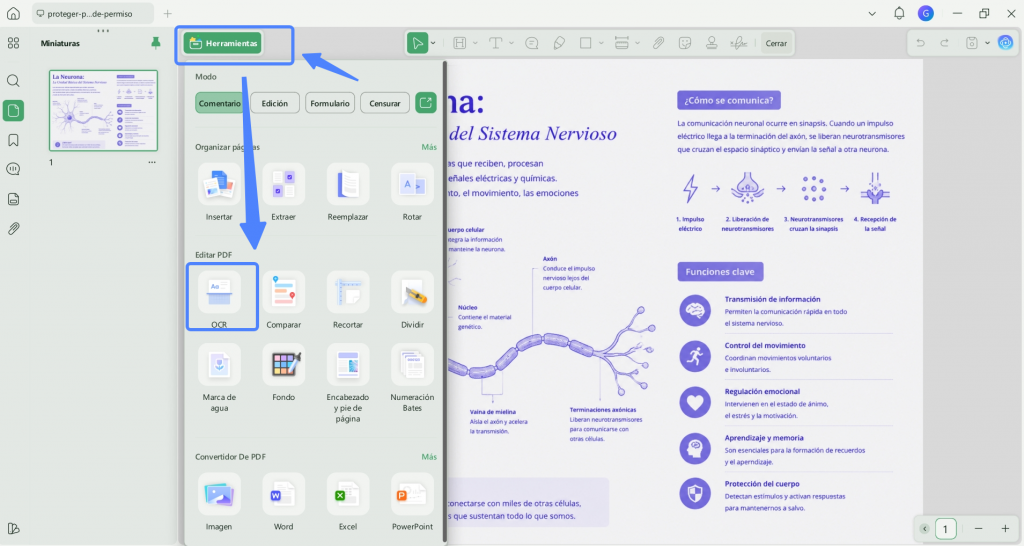Switch to Edición mode
Image resolution: width=1024 pixels, height=546 pixels.
(x=274, y=103)
